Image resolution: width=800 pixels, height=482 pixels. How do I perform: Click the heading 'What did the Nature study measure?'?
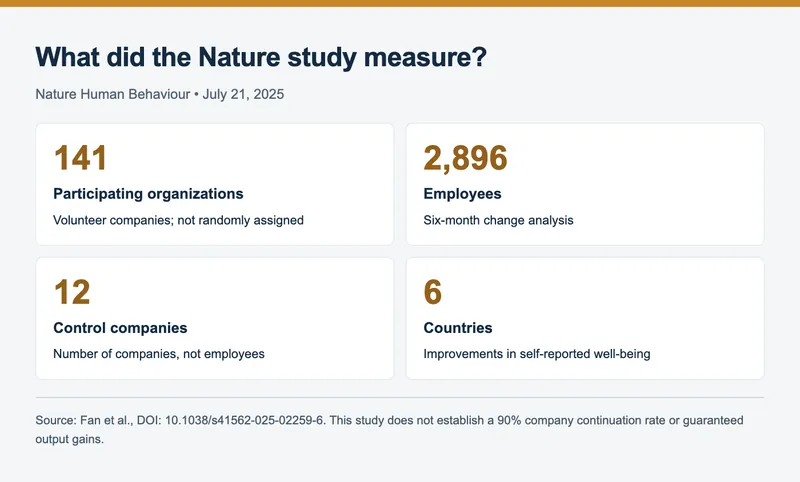(261, 57)
